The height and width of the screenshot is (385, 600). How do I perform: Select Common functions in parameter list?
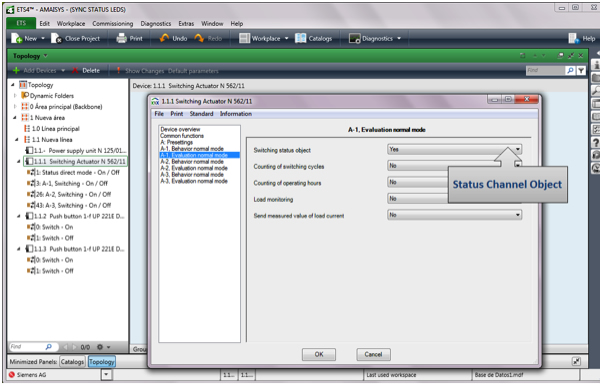pyautogui.click(x=182, y=136)
